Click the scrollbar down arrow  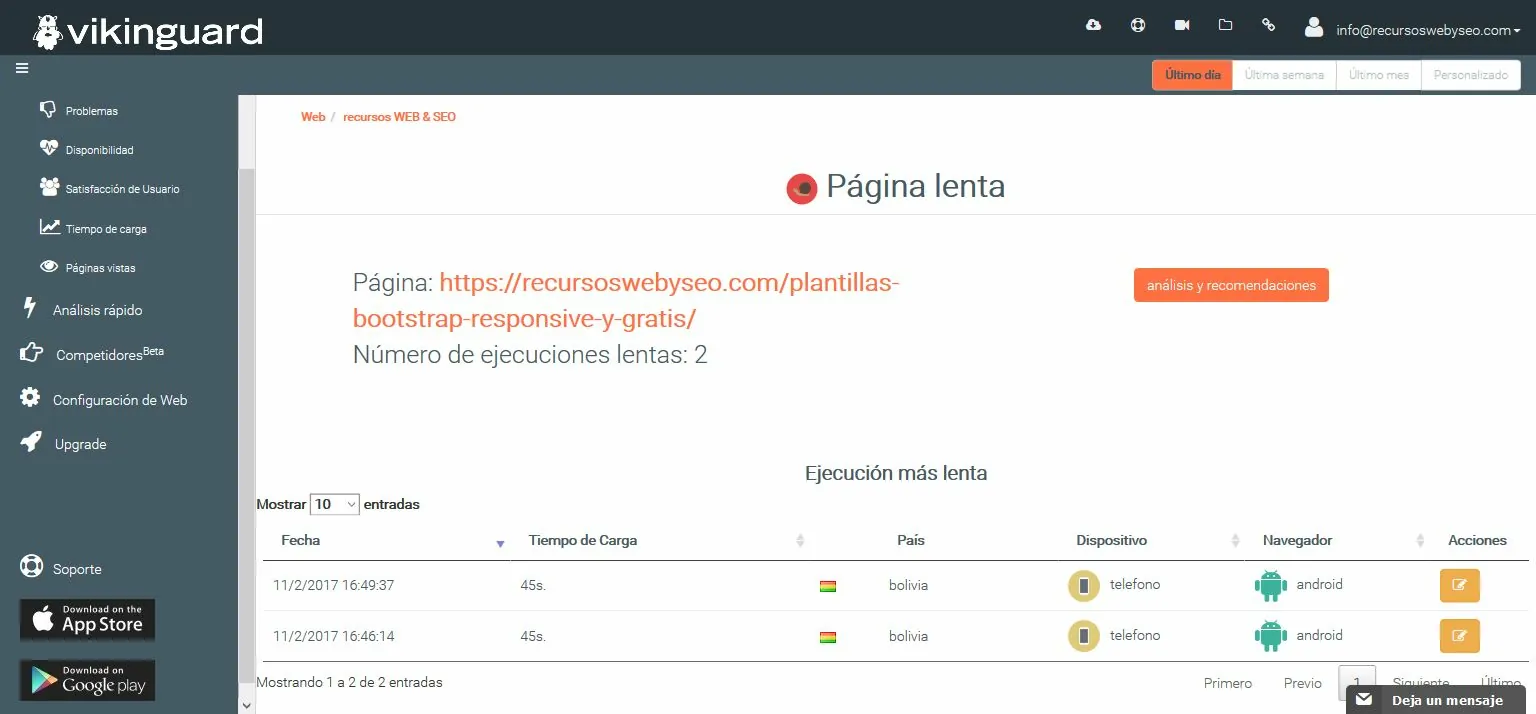tap(246, 704)
